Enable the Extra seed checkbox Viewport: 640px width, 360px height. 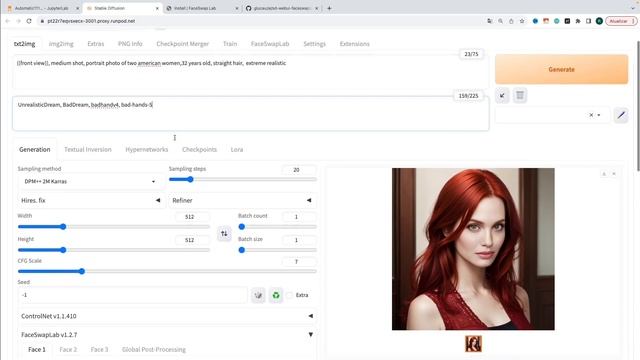289,295
